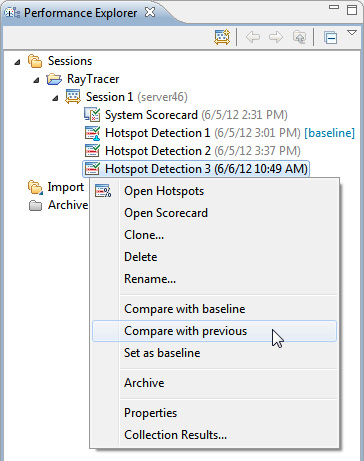The width and height of the screenshot is (364, 461).
Task: Click the Hotspot Detection 3 icon
Action: [92, 169]
